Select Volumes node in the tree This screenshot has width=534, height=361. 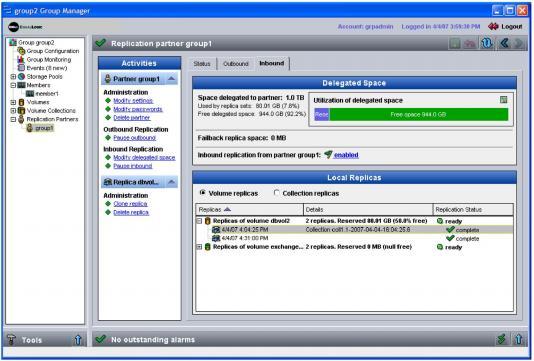pos(38,102)
